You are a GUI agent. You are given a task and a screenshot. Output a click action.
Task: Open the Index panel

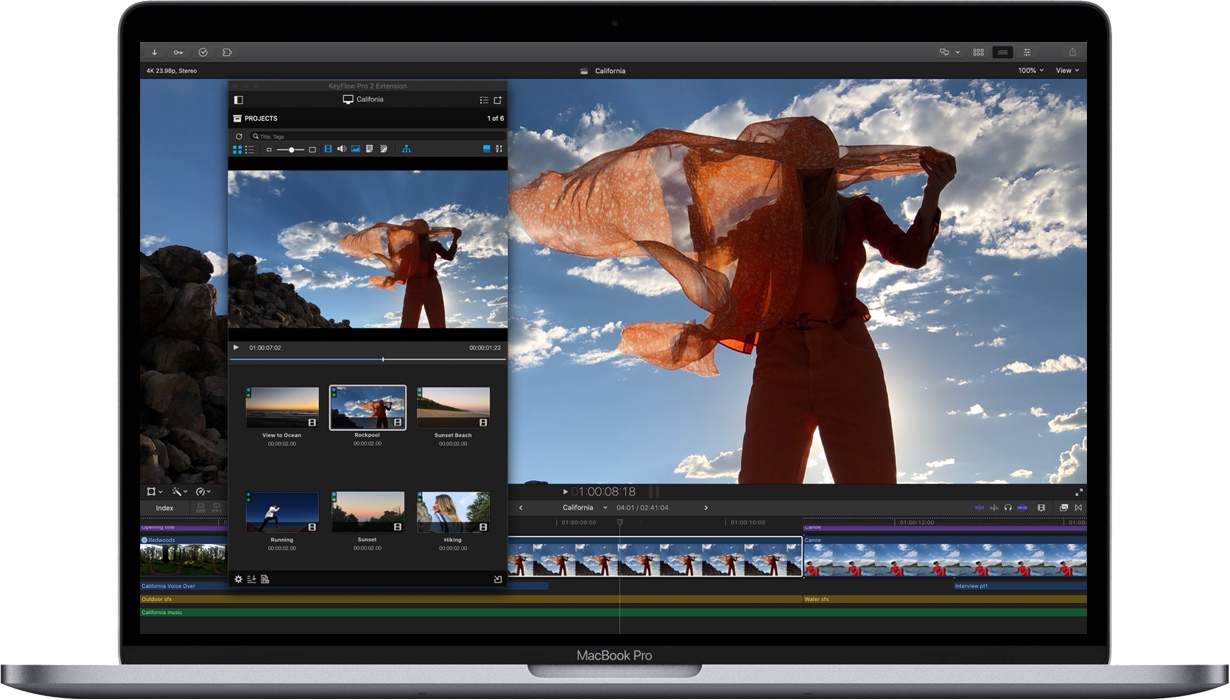(x=164, y=508)
